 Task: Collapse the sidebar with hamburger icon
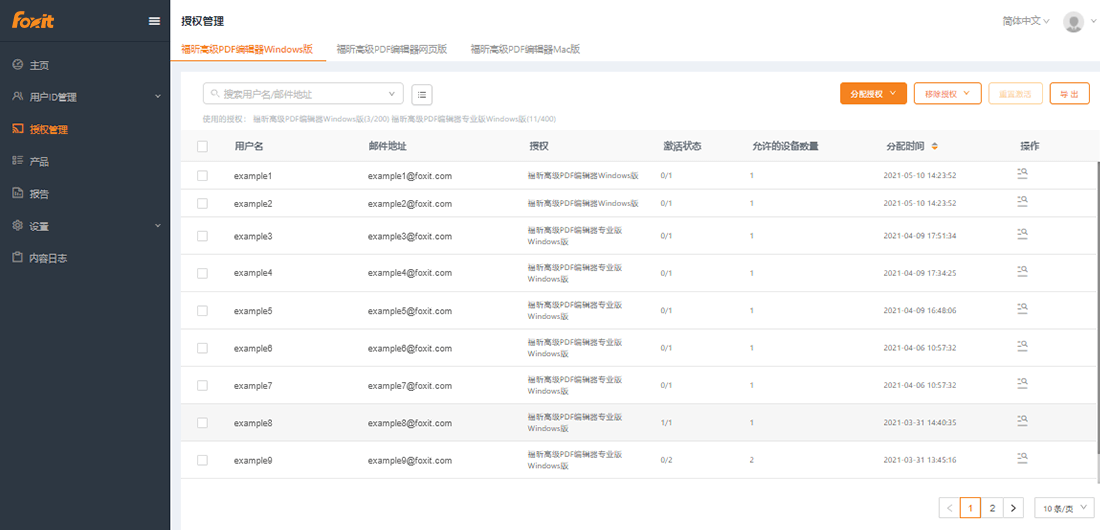click(154, 21)
